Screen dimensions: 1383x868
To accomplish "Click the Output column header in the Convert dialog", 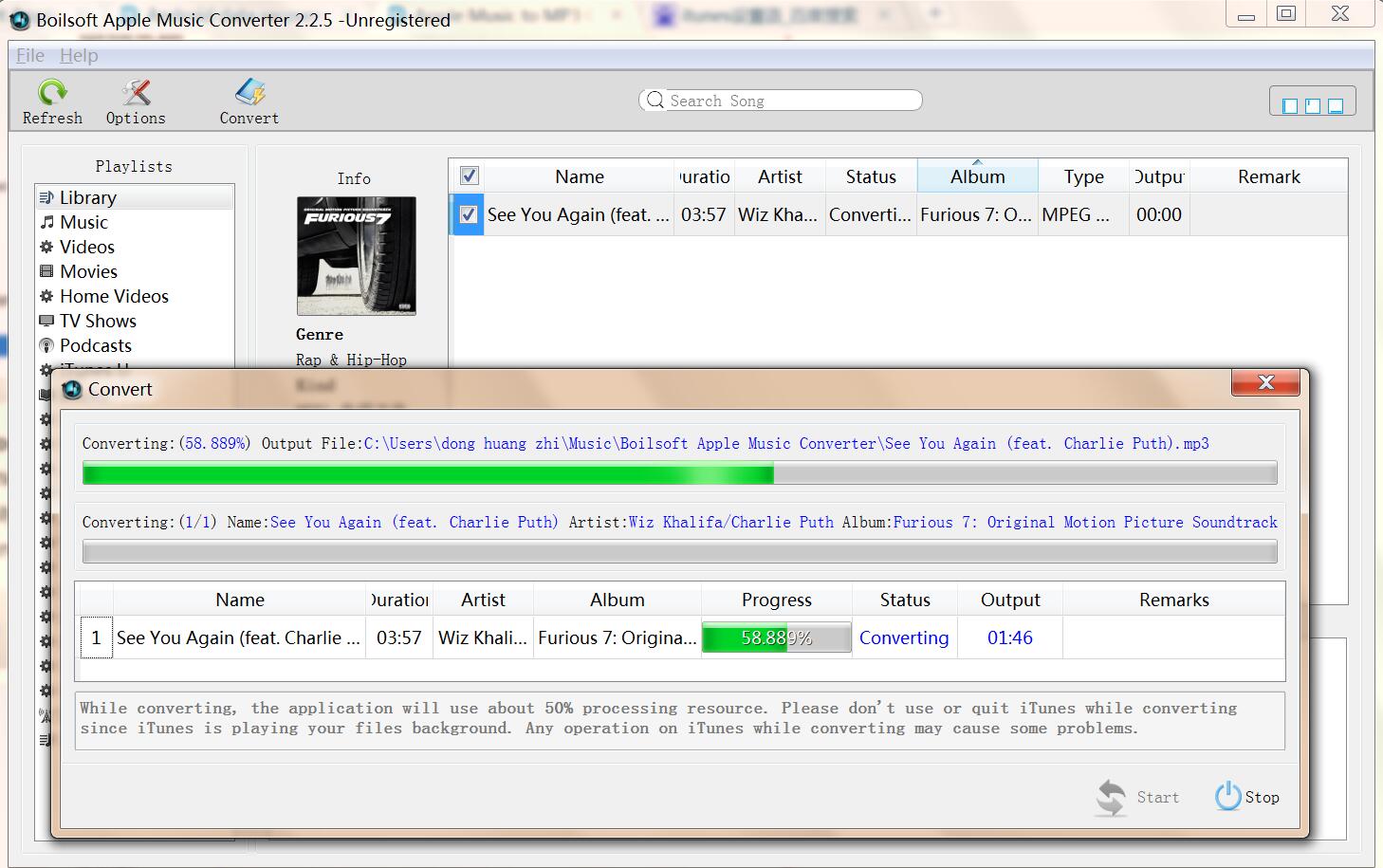I will (x=1010, y=600).
